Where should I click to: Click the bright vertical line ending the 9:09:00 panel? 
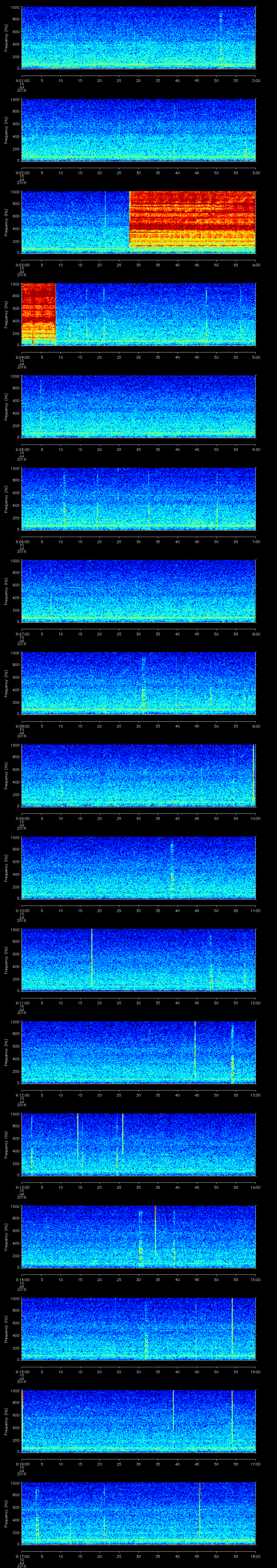point(253,775)
